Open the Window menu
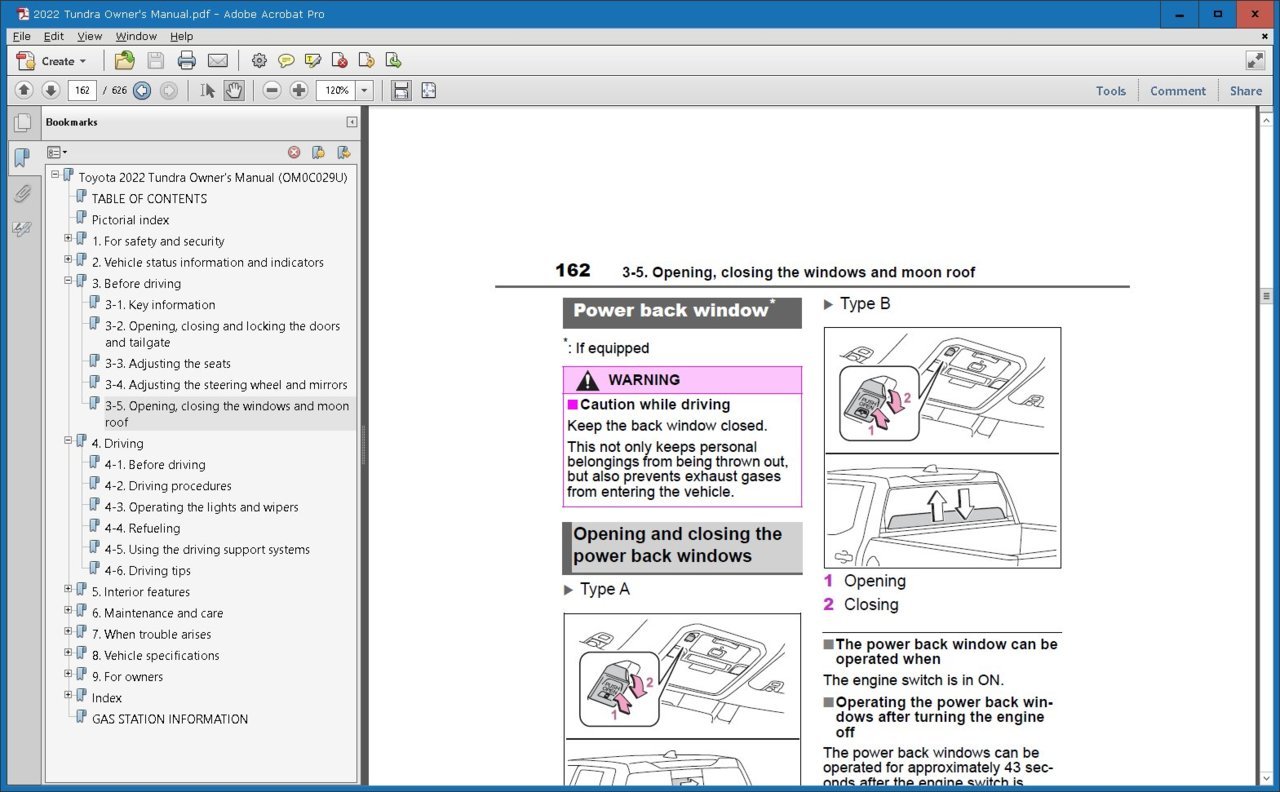The width and height of the screenshot is (1280, 792). tap(136, 36)
